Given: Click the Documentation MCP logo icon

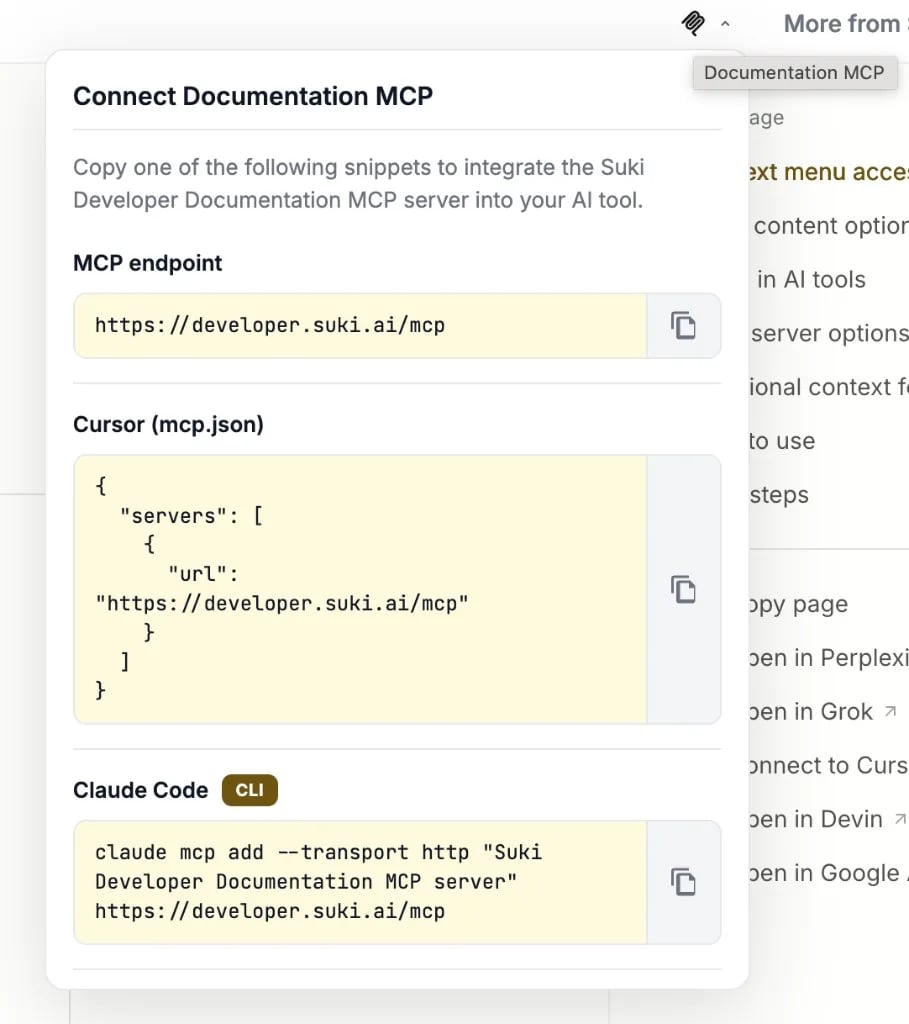Looking at the screenshot, I should point(693,24).
